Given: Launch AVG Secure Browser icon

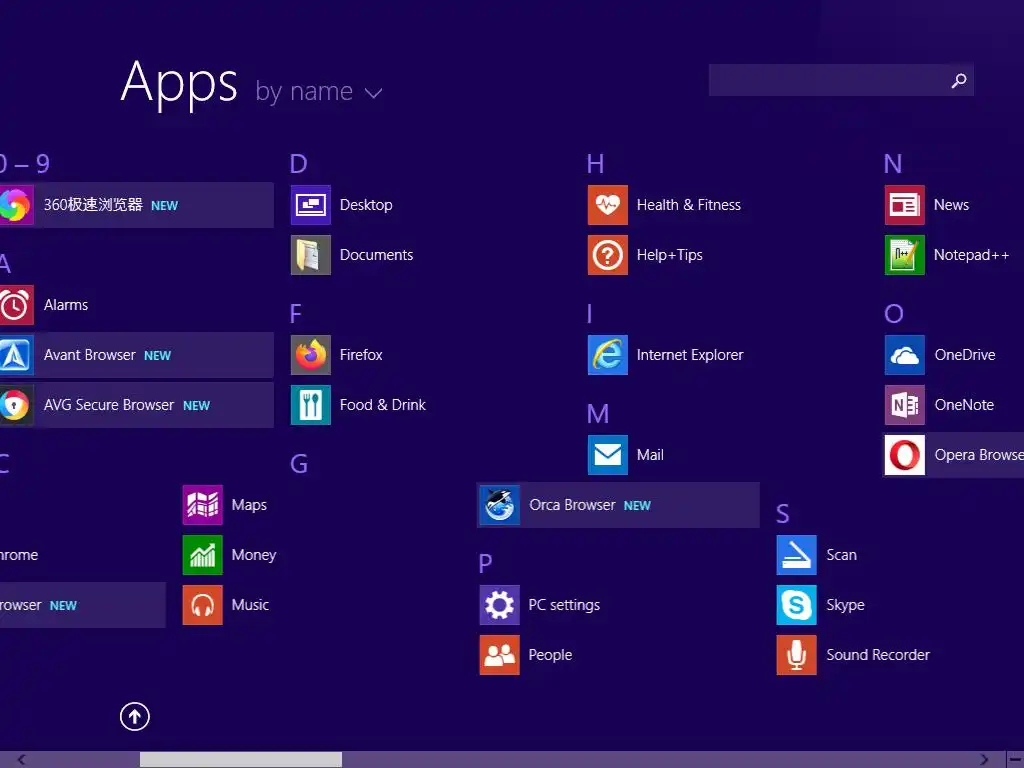Looking at the screenshot, I should tap(16, 405).
